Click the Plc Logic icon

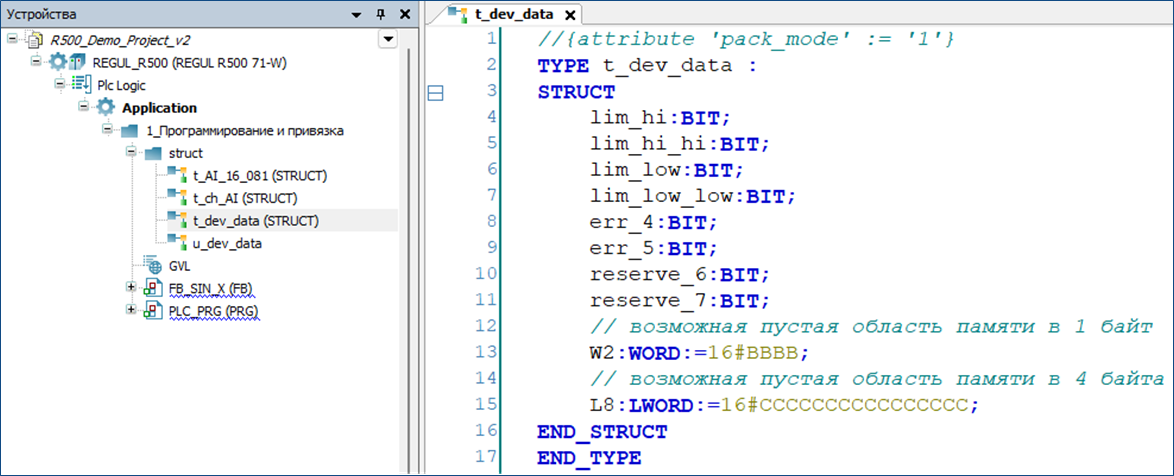(x=80, y=85)
